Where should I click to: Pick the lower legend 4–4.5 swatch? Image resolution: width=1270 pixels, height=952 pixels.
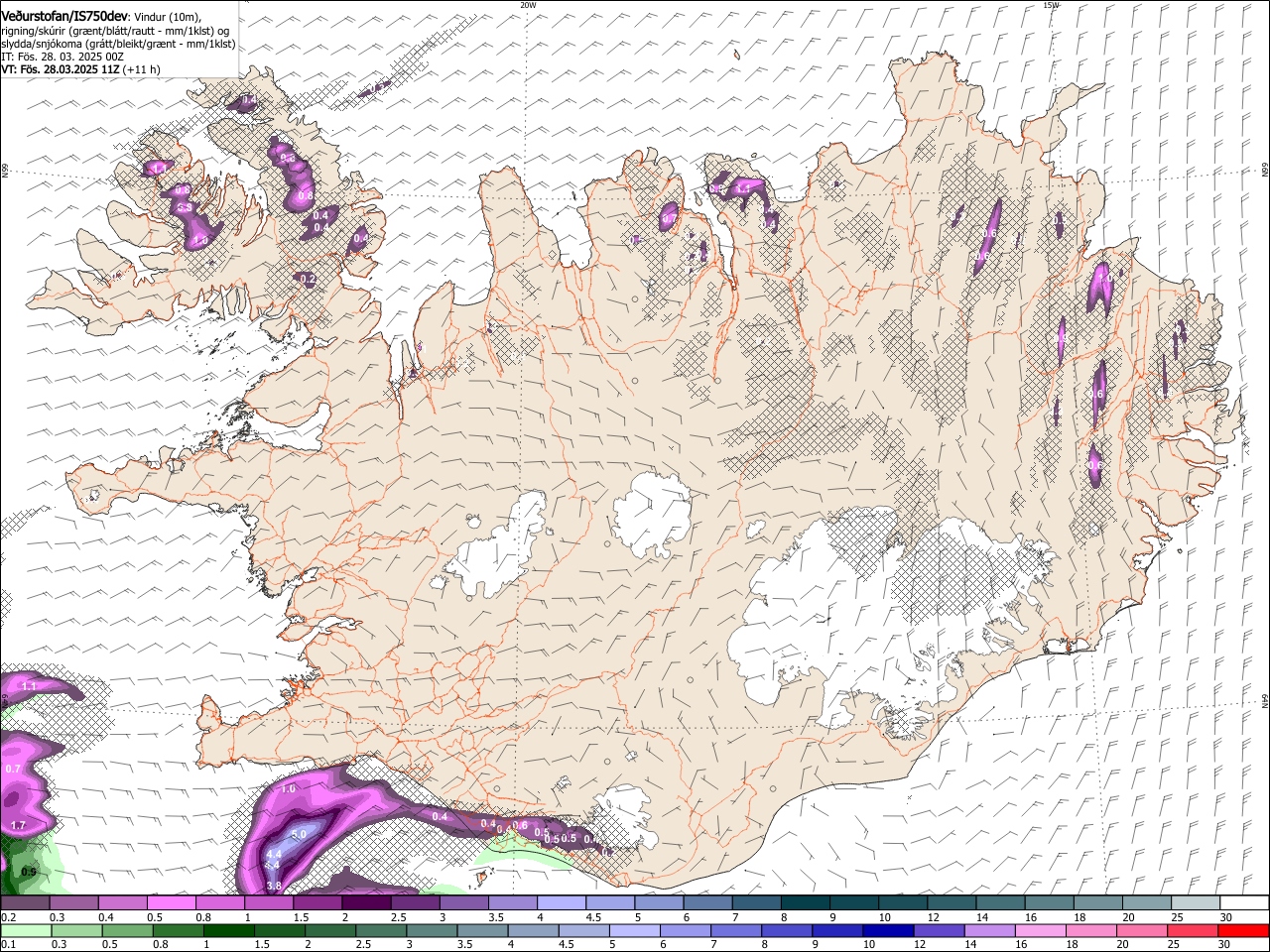tap(534, 930)
